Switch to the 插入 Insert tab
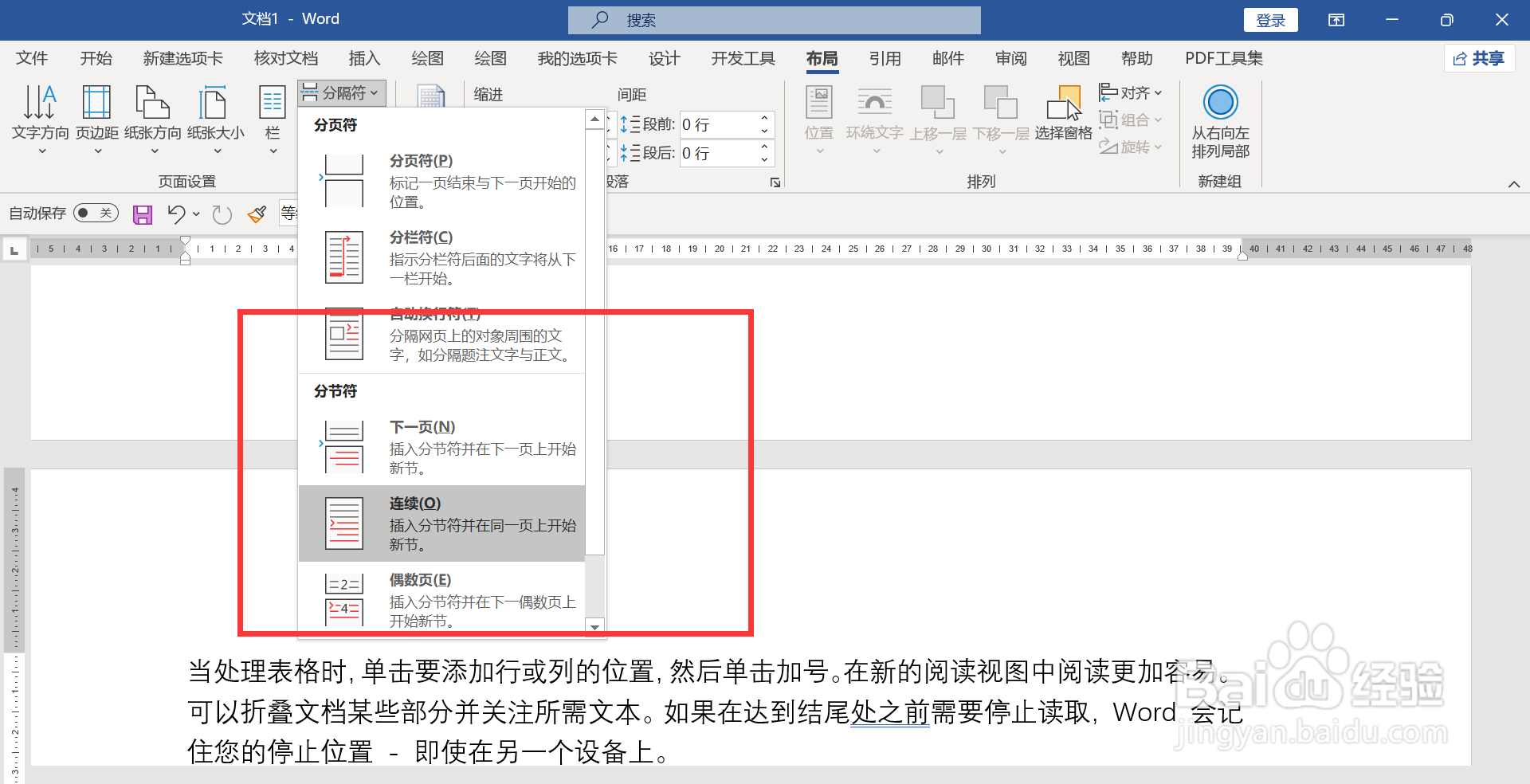This screenshot has height=784, width=1530. (x=364, y=58)
